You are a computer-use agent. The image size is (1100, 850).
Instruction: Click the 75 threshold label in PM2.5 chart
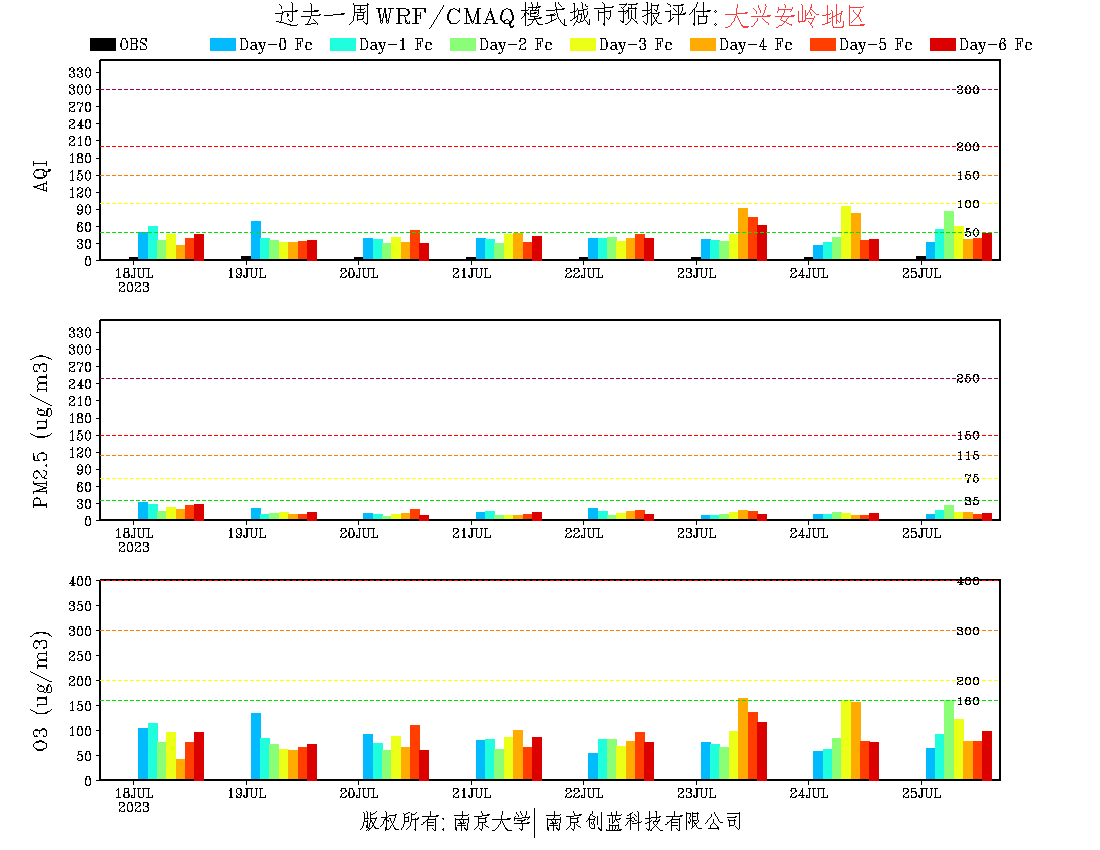[x=971, y=479]
